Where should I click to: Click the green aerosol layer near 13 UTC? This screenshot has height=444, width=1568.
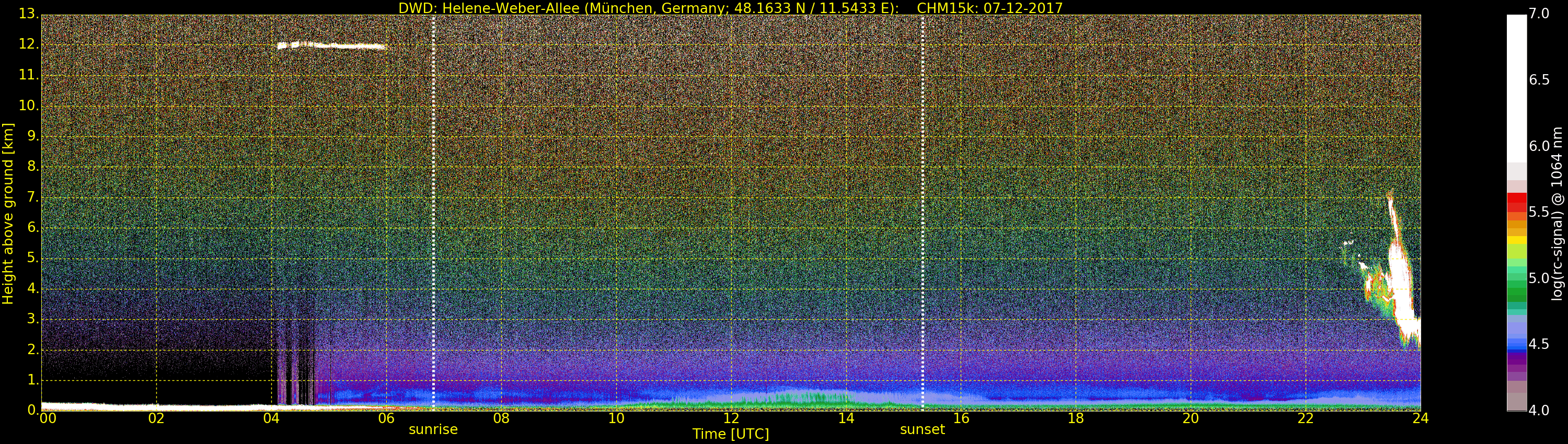[x=803, y=399]
